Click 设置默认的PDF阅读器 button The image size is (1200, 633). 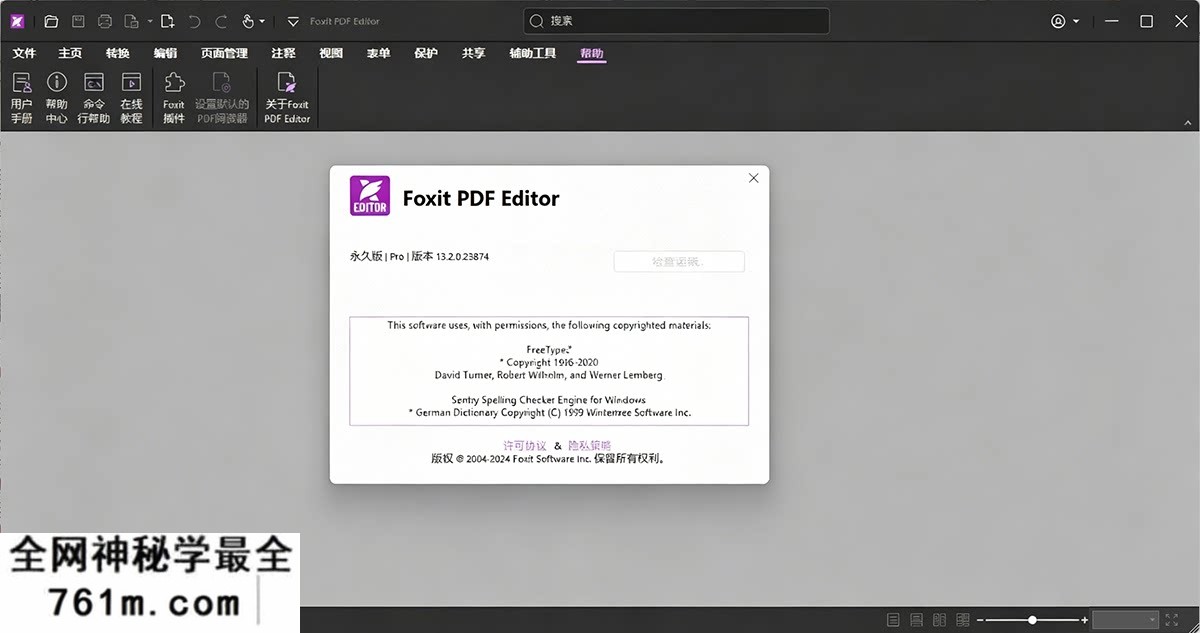tap(221, 98)
